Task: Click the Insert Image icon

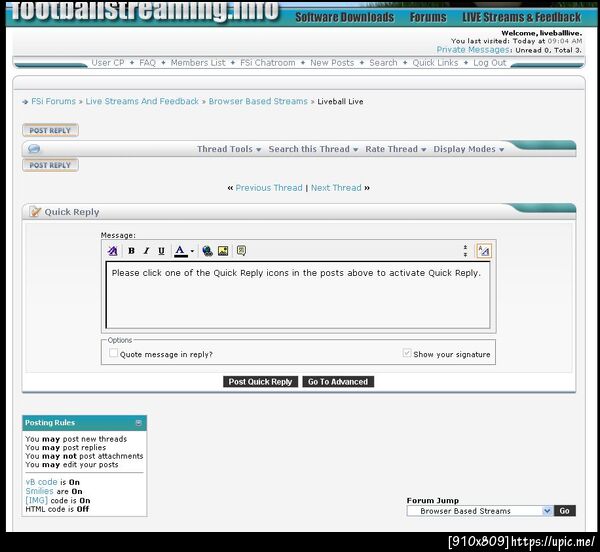Action: tap(223, 251)
